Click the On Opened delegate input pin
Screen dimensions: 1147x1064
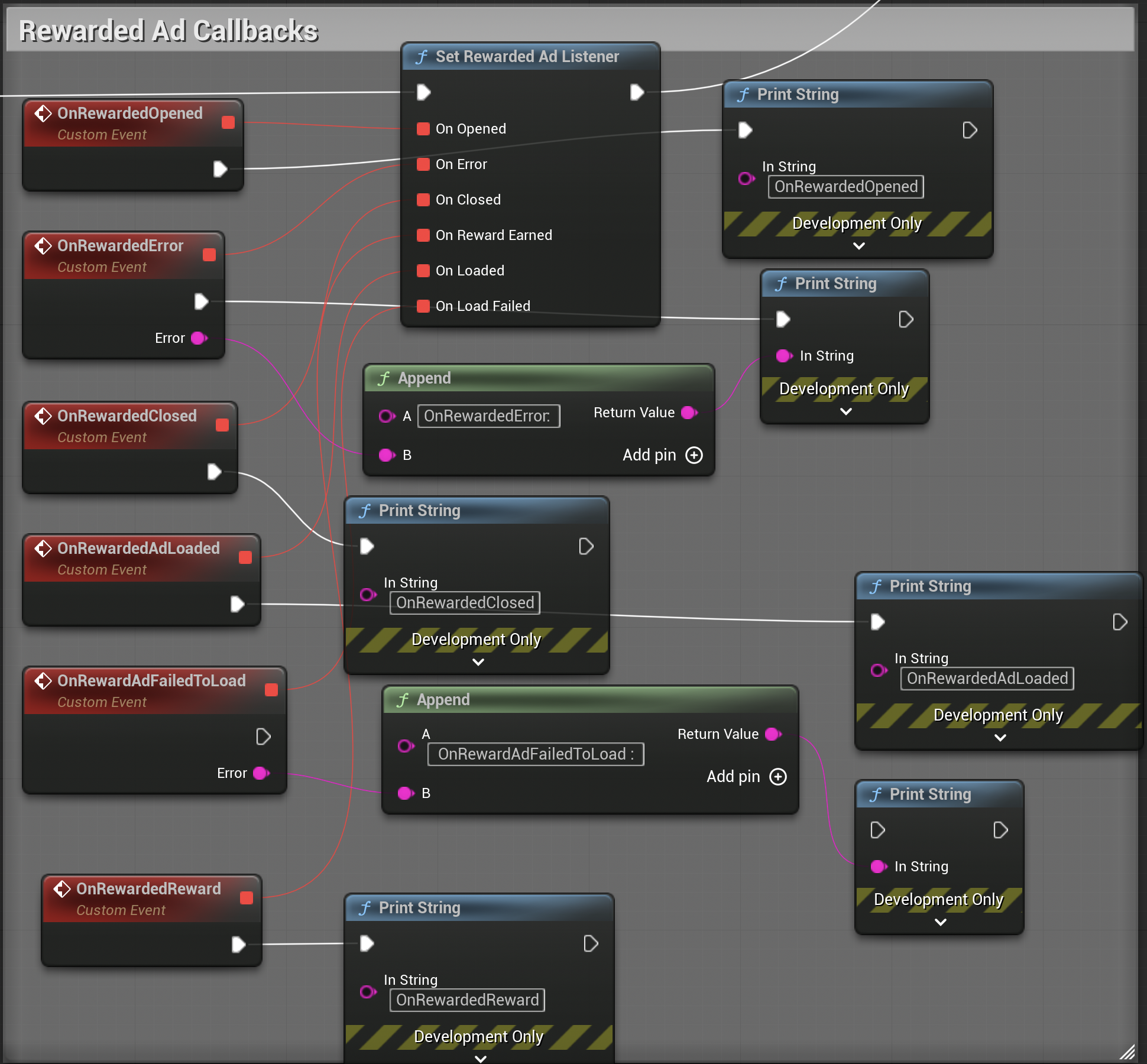[x=423, y=129]
